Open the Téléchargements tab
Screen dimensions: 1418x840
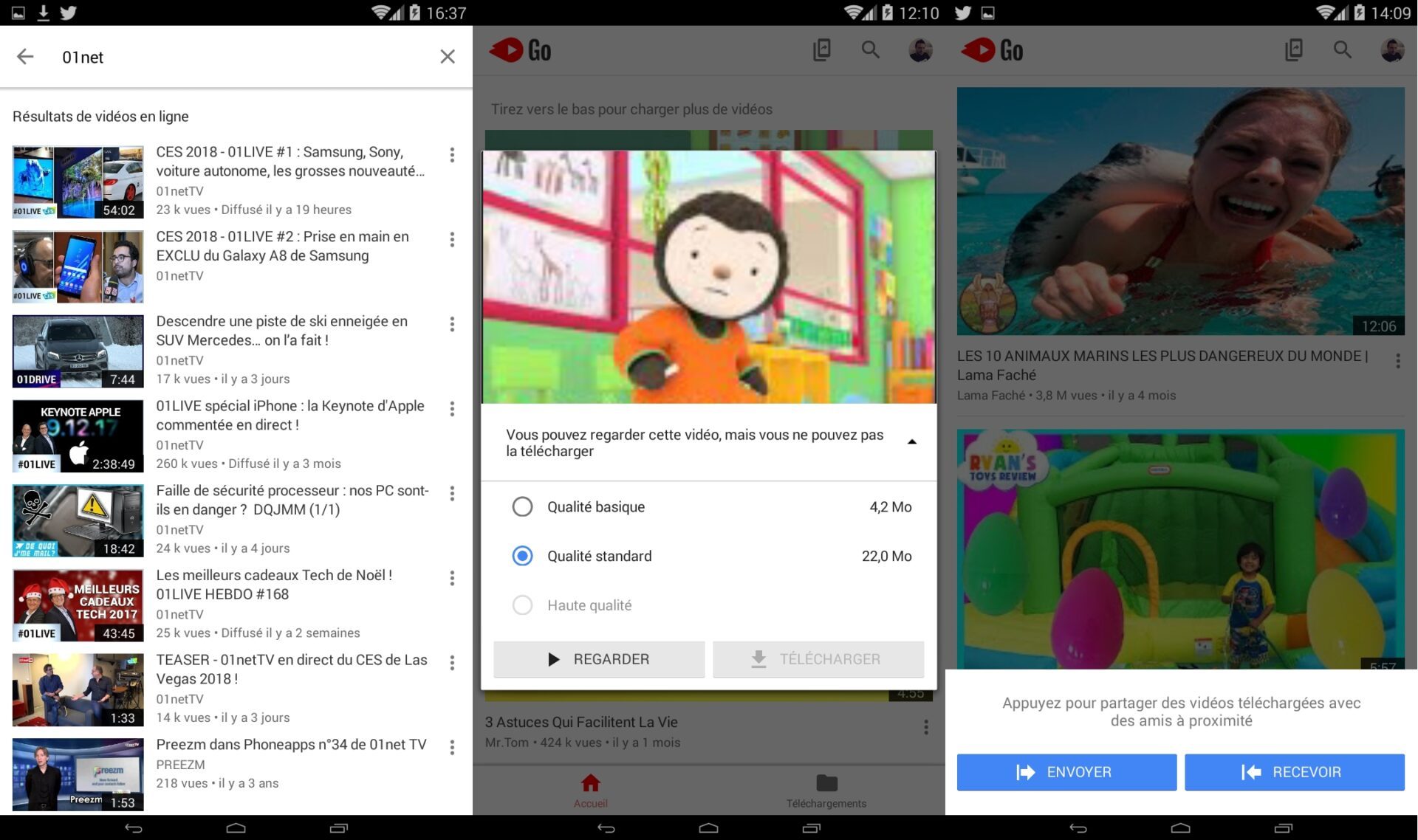click(x=826, y=791)
